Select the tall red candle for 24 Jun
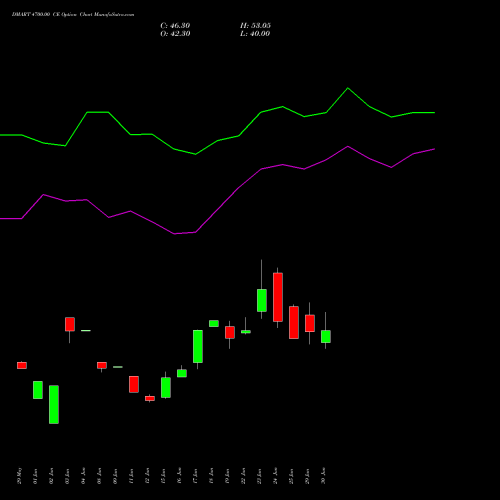500x500 pixels. (278, 297)
